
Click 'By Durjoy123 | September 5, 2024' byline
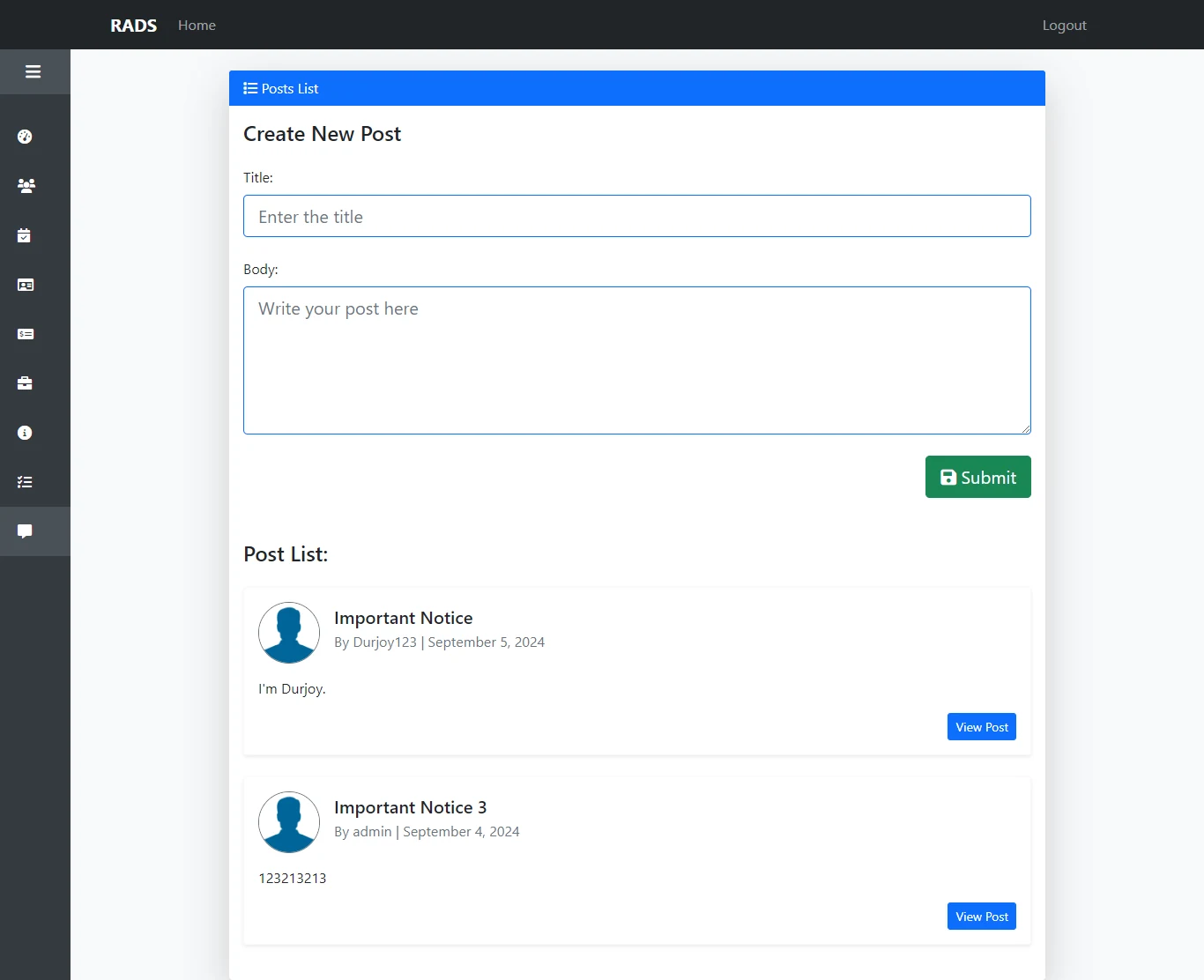click(440, 642)
